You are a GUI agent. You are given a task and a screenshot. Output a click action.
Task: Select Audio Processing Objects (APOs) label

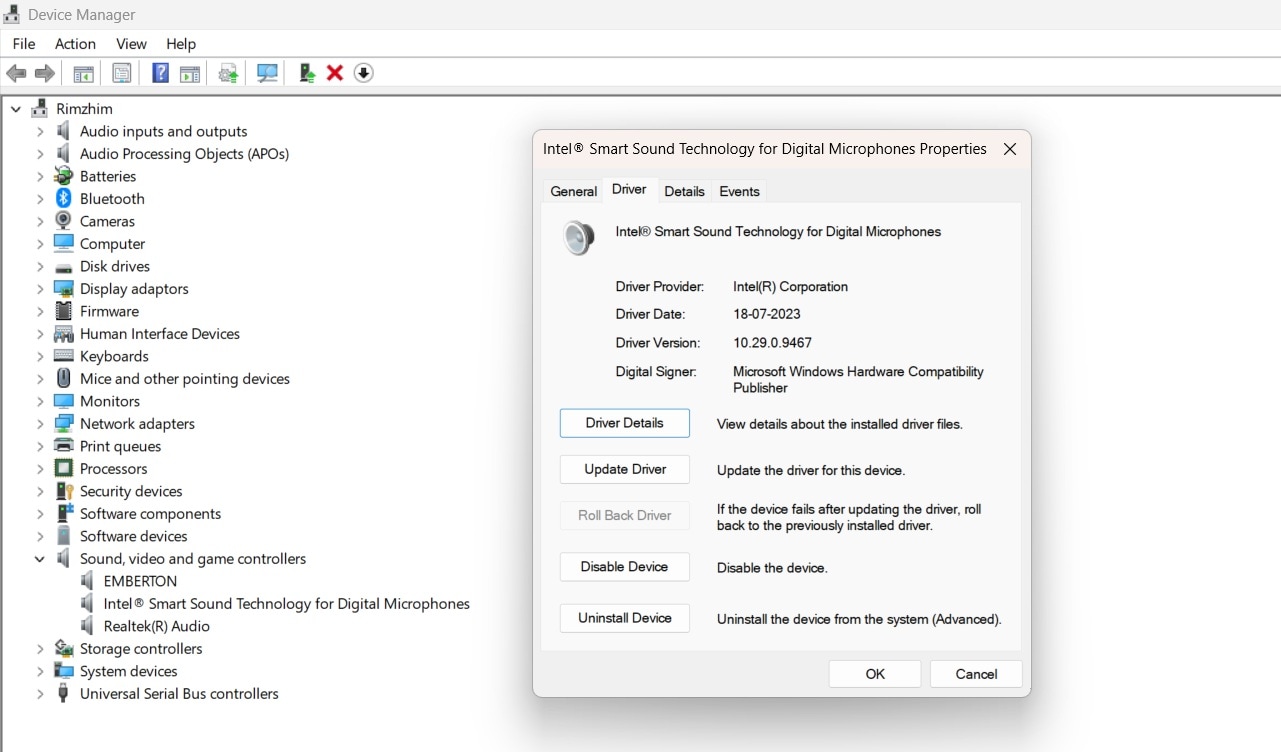click(184, 153)
